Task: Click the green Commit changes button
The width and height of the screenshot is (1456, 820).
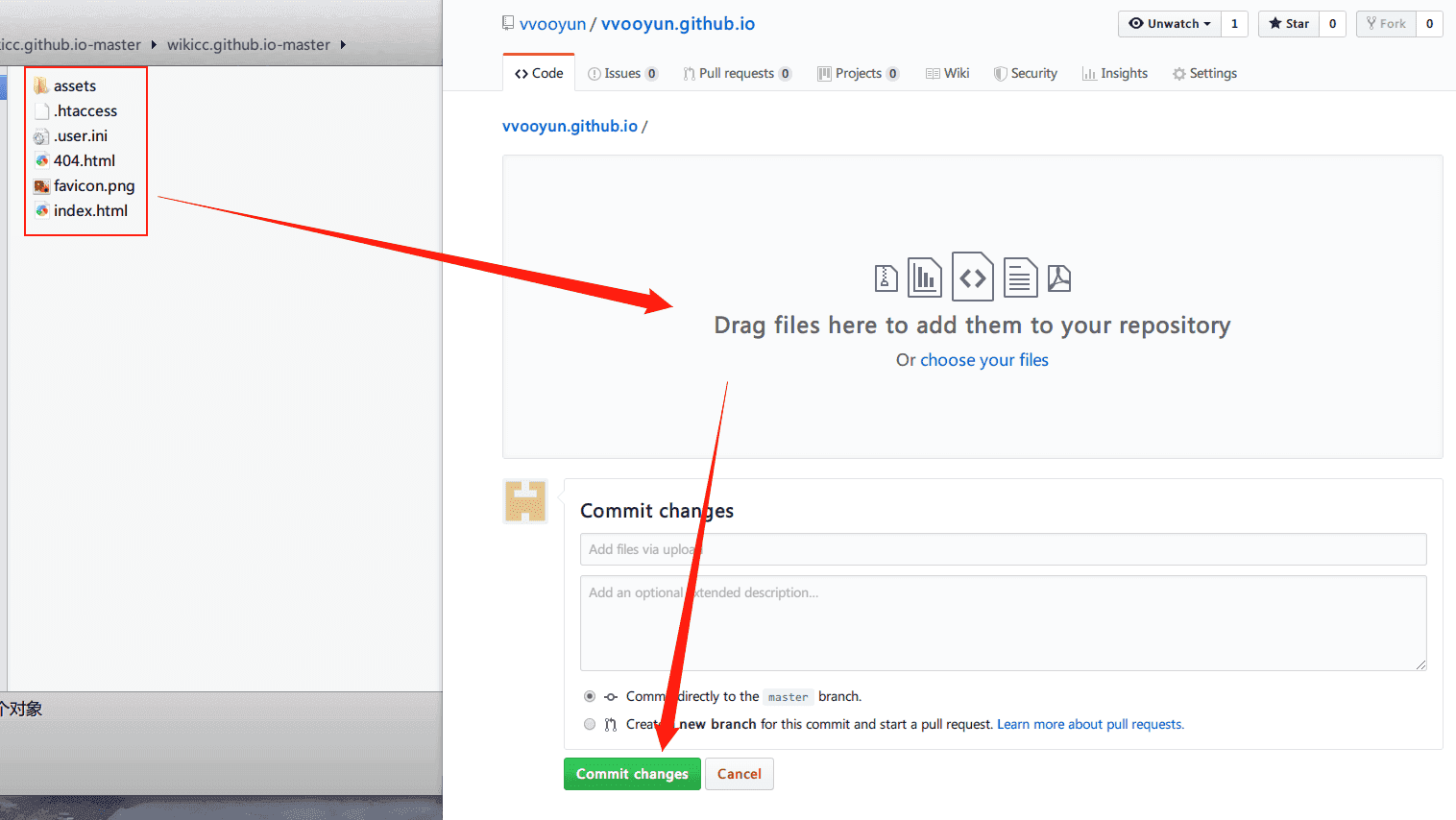Action: pyautogui.click(x=632, y=774)
